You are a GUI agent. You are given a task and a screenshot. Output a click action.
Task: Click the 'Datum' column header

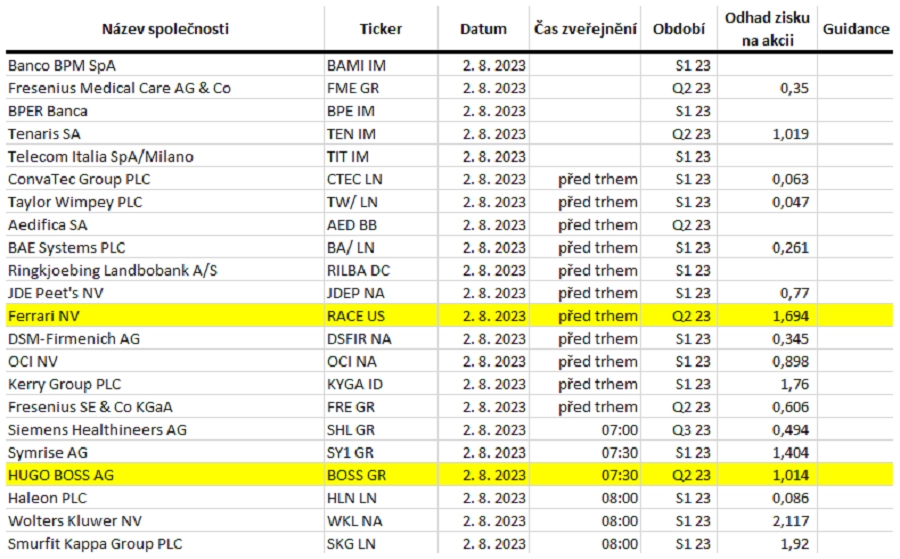483,29
